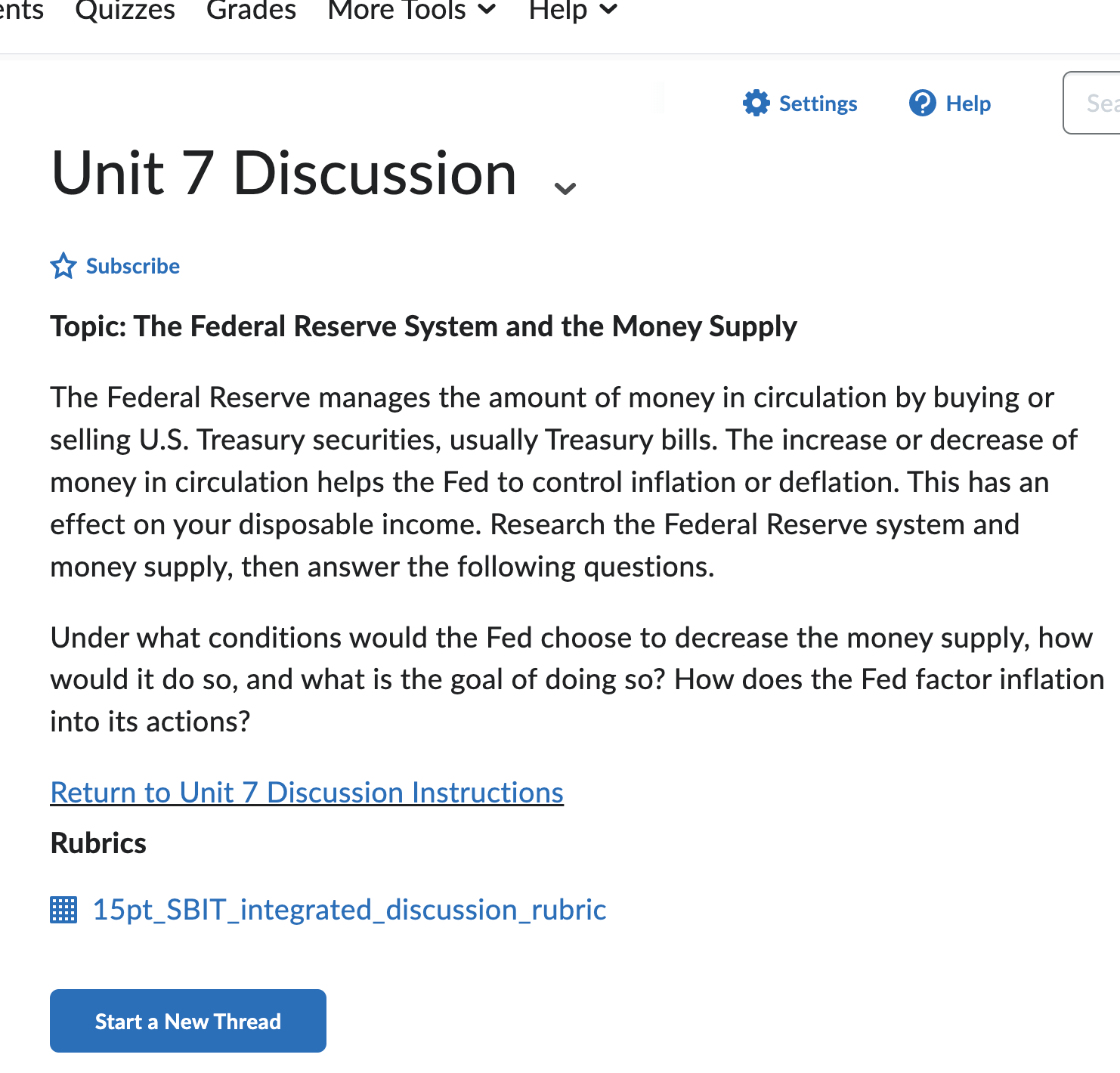Select Quizzes in the navigation bar

(x=125, y=11)
